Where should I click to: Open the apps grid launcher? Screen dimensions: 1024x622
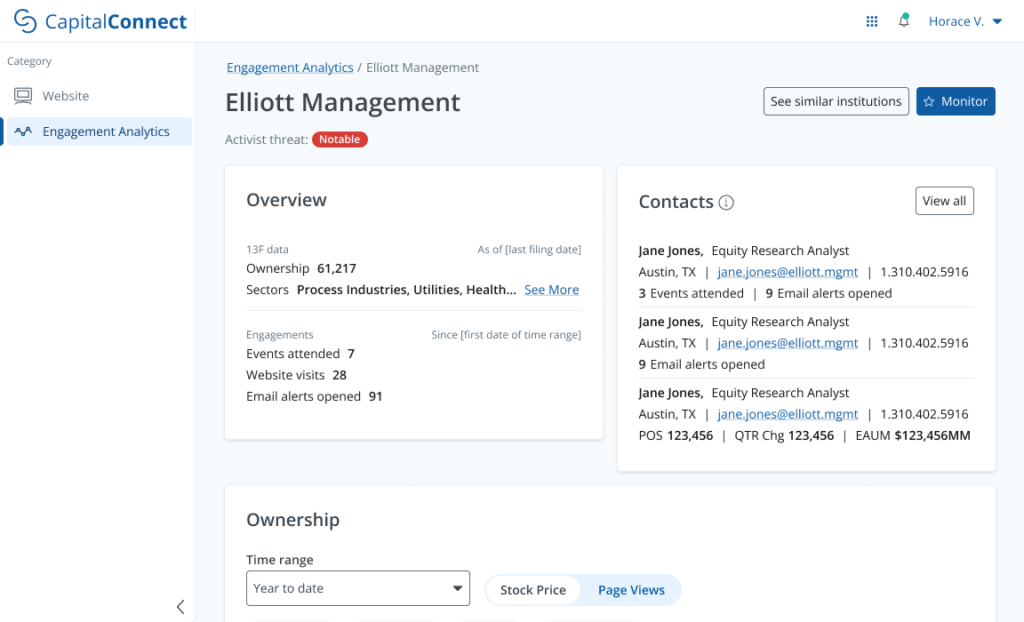(872, 21)
